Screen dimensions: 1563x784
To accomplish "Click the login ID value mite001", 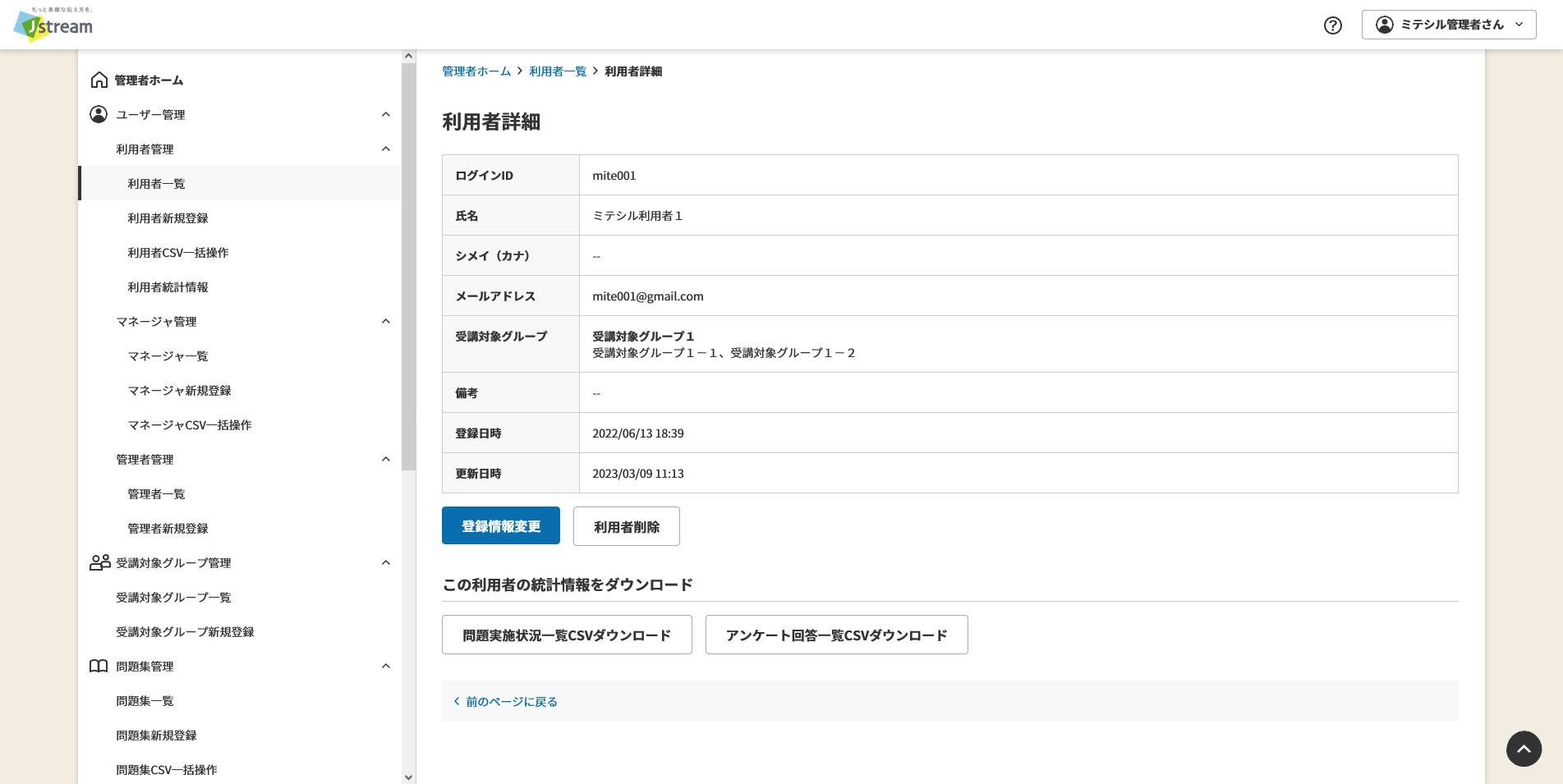I will (x=614, y=175).
